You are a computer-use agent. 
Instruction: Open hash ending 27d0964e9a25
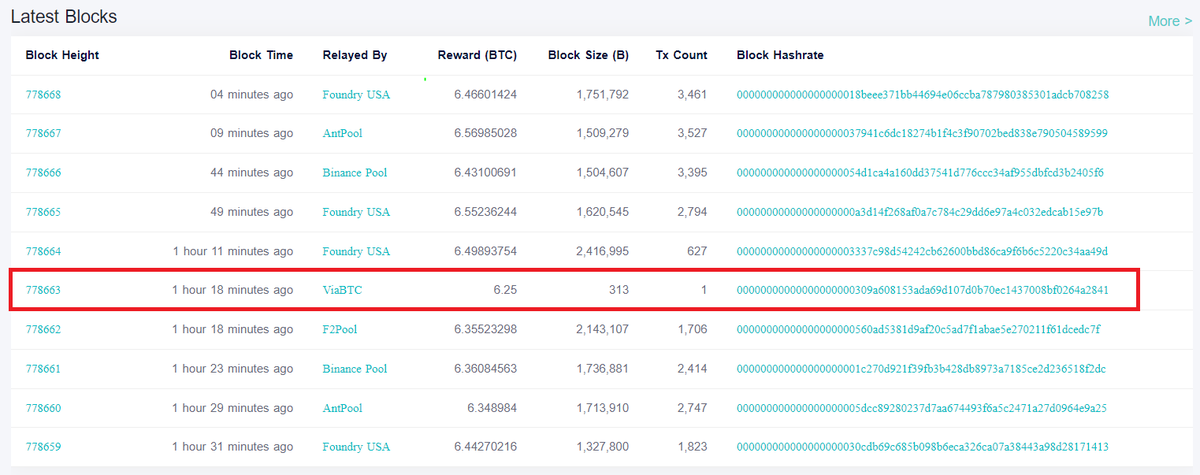[x=922, y=408]
